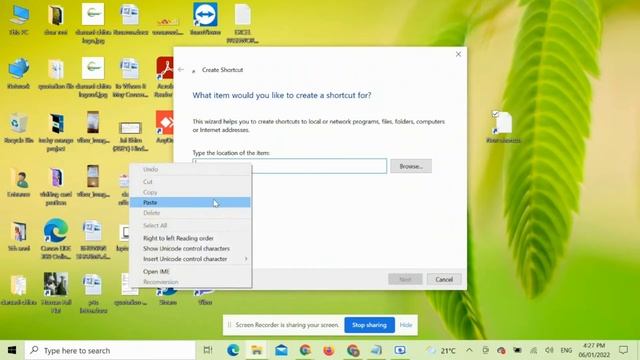Open the notification center icon
Image resolution: width=640 pixels, height=360 pixels.
tap(623, 350)
